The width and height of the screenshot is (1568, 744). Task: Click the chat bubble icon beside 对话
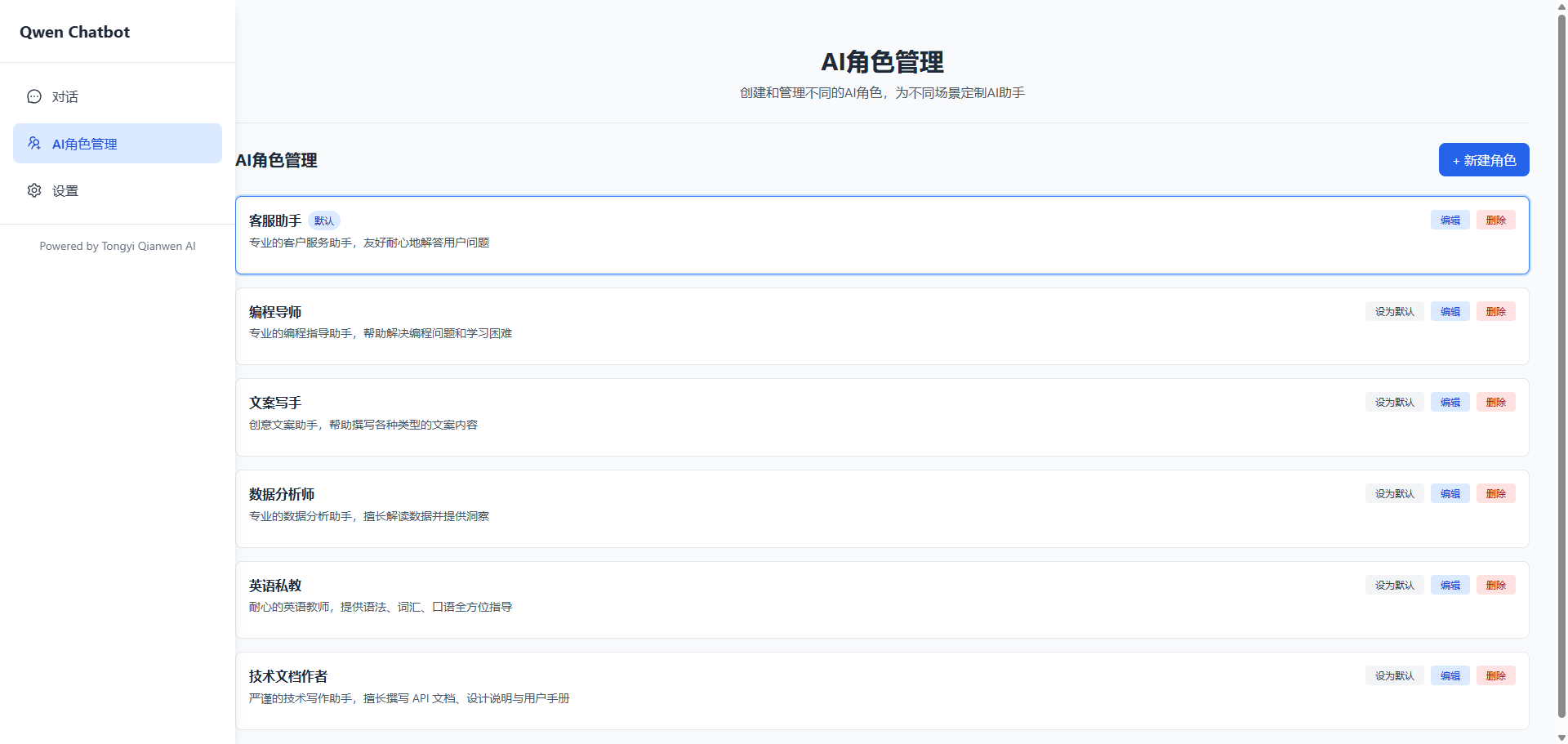coord(34,96)
